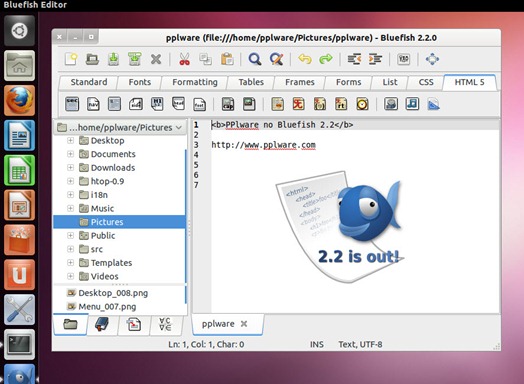Insert HTML5 footer tag icon

coord(200,104)
